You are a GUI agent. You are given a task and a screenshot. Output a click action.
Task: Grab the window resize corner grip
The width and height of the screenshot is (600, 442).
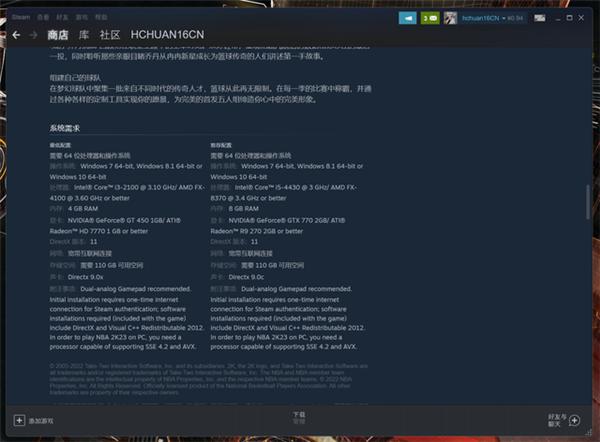coord(589,432)
